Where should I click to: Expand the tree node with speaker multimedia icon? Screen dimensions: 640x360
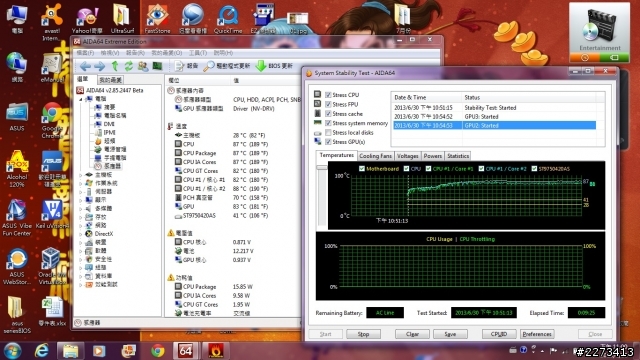click(x=80, y=209)
